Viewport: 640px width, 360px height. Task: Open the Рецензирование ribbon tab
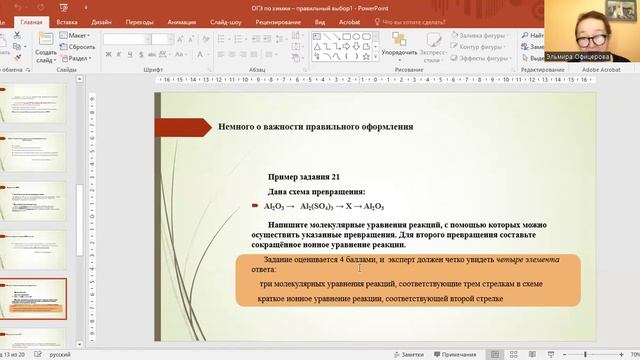pyautogui.click(x=278, y=22)
